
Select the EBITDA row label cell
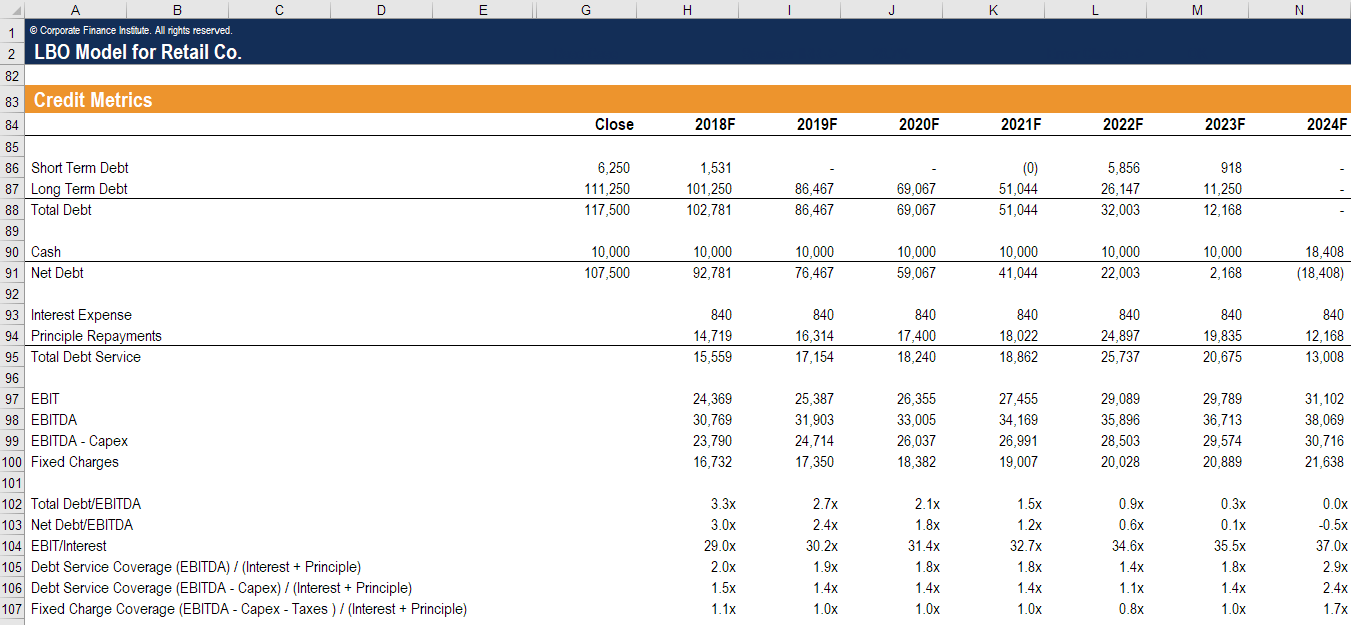coord(55,419)
